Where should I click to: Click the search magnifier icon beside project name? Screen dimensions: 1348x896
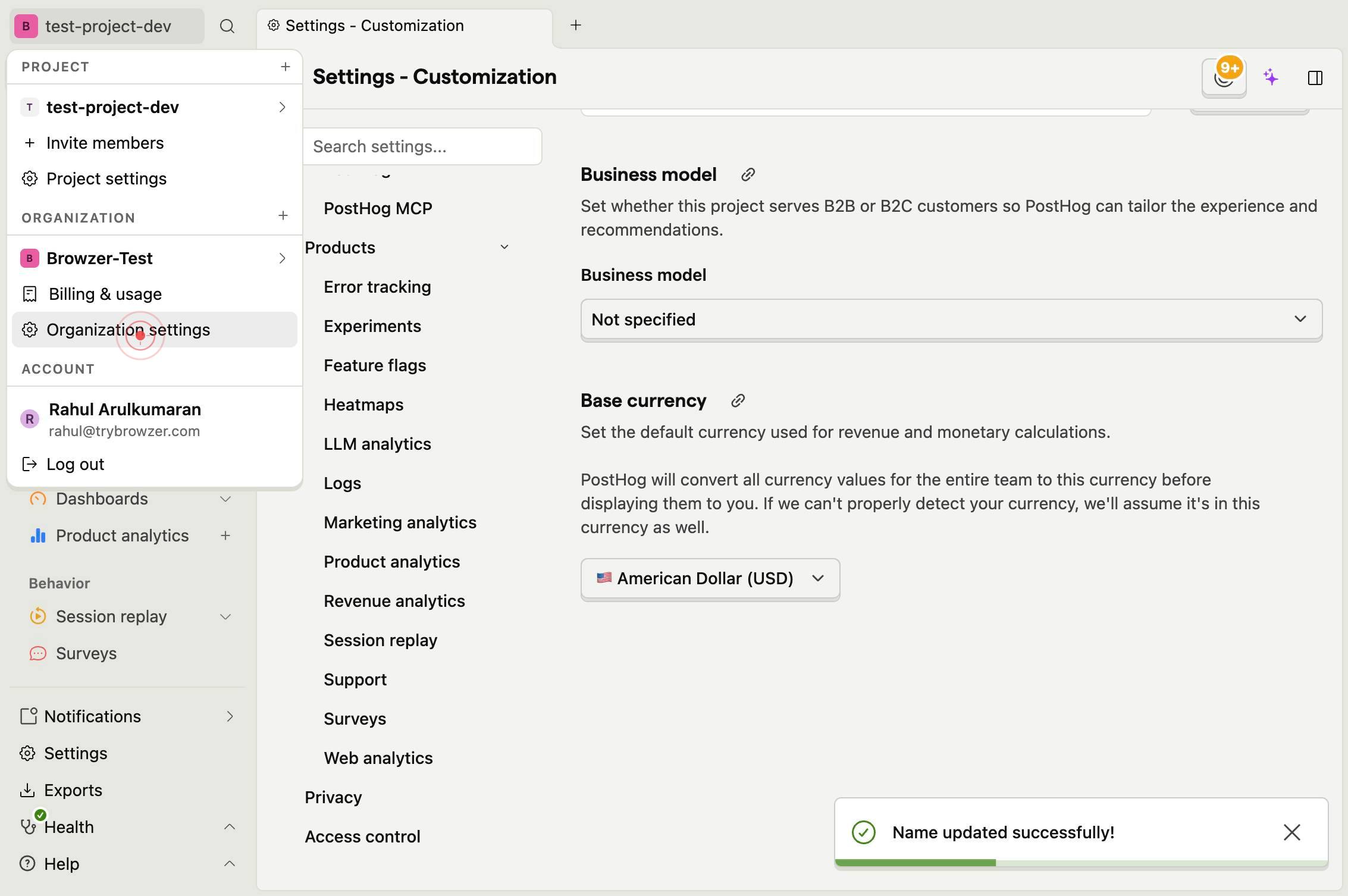tap(227, 26)
